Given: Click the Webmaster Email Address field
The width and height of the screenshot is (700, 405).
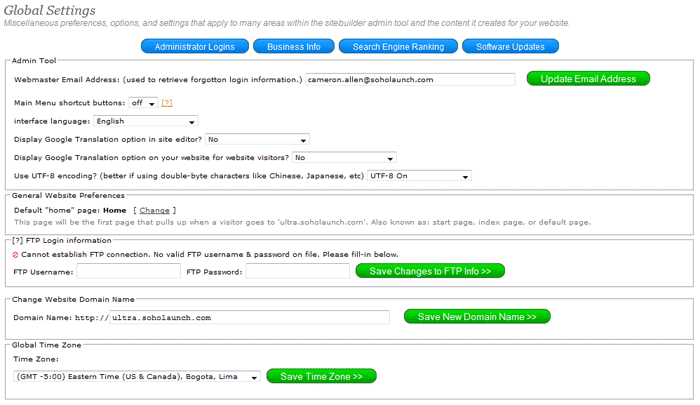Looking at the screenshot, I should 410,79.
